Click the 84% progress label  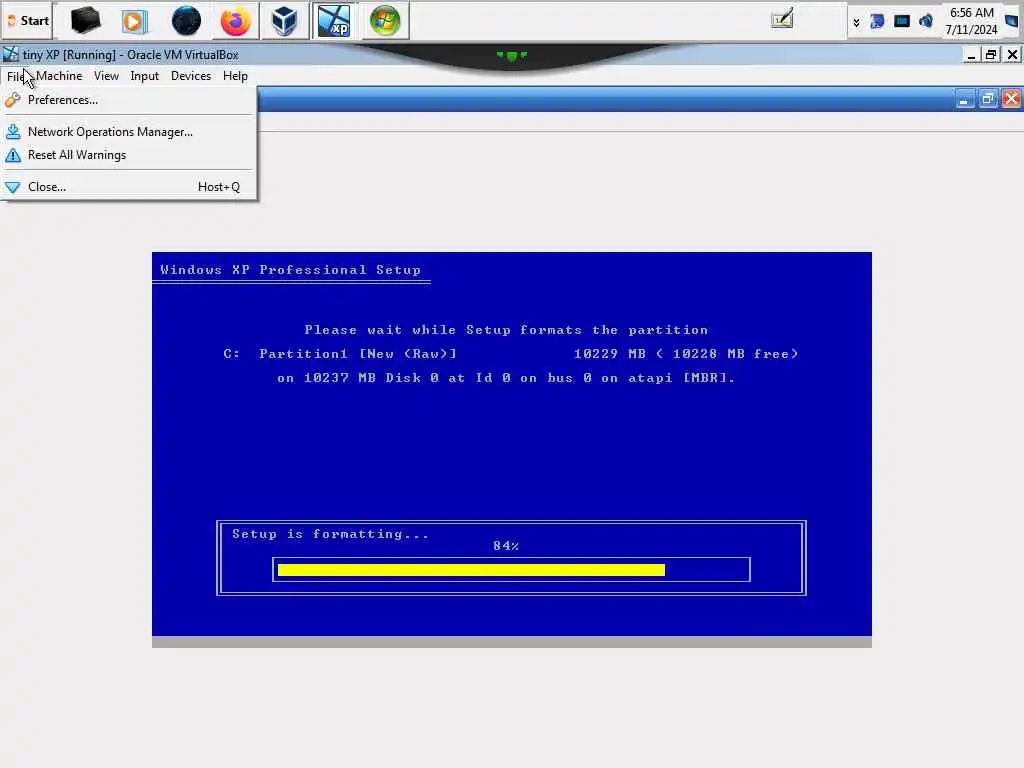click(506, 546)
